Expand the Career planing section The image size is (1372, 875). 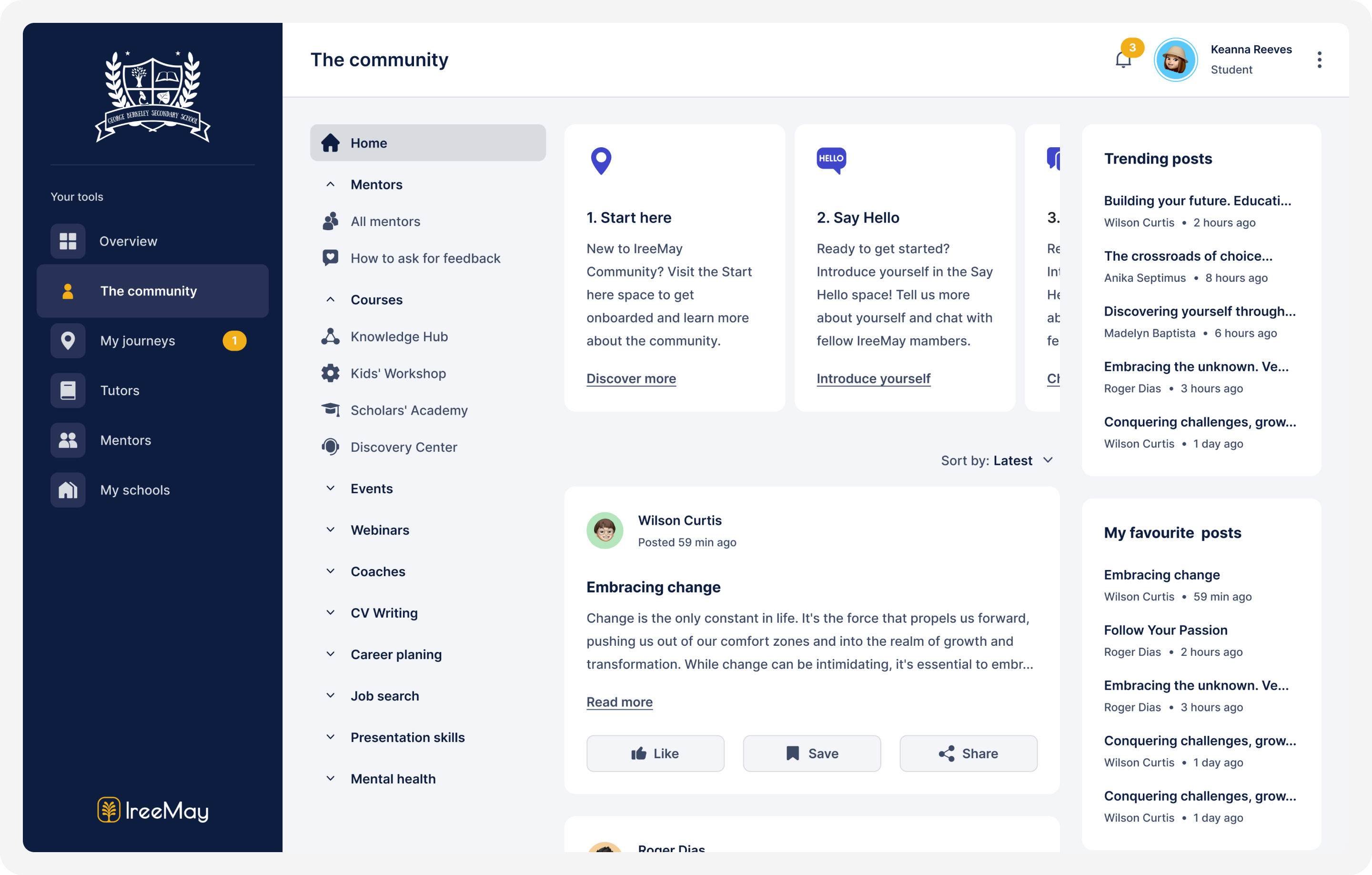pyautogui.click(x=331, y=654)
